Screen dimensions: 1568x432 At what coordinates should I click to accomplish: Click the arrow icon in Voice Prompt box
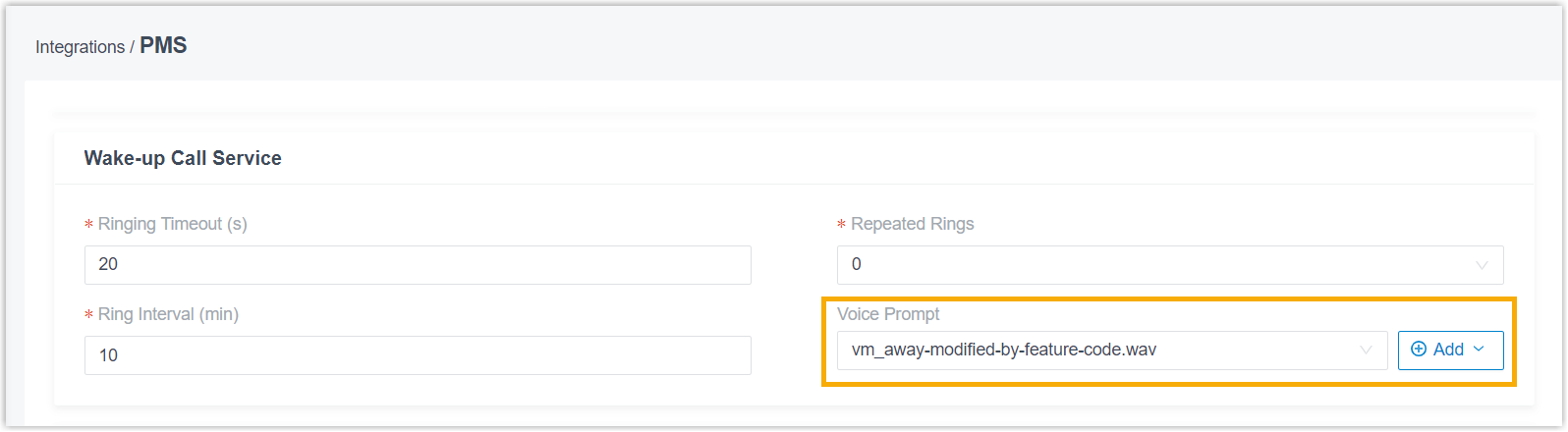pyautogui.click(x=1367, y=351)
